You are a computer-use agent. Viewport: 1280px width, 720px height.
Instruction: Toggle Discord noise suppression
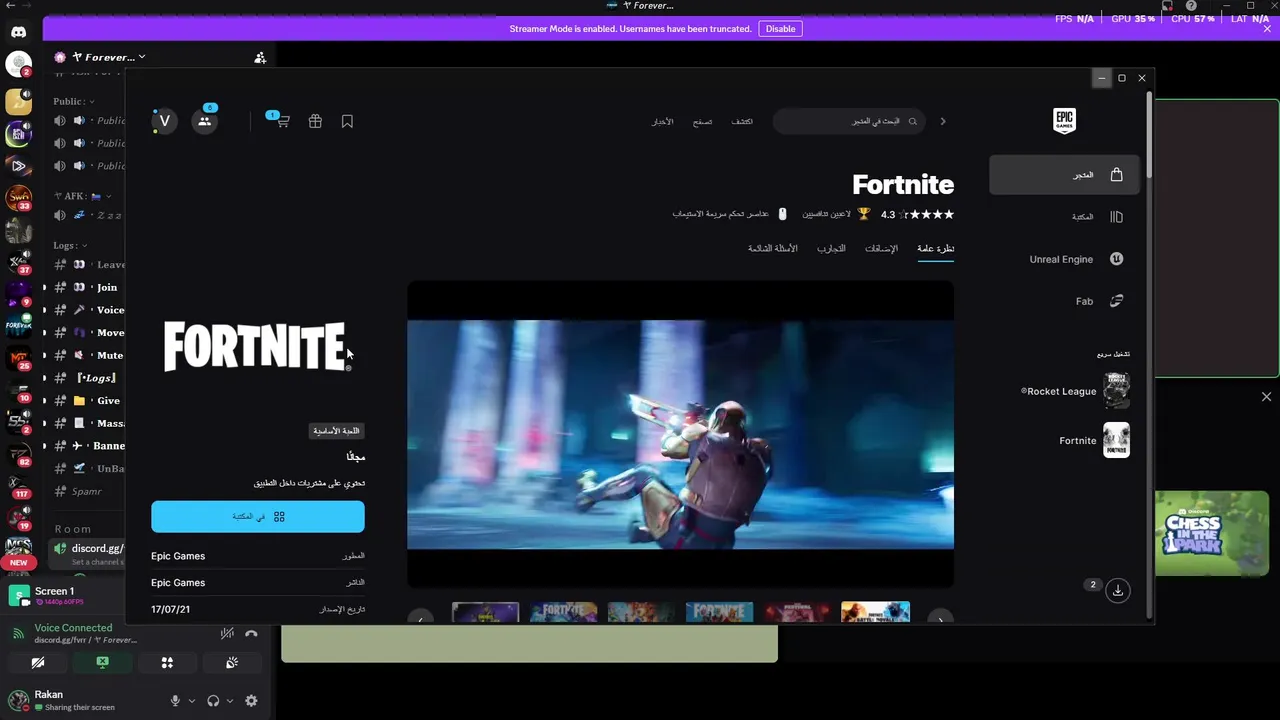(227, 633)
